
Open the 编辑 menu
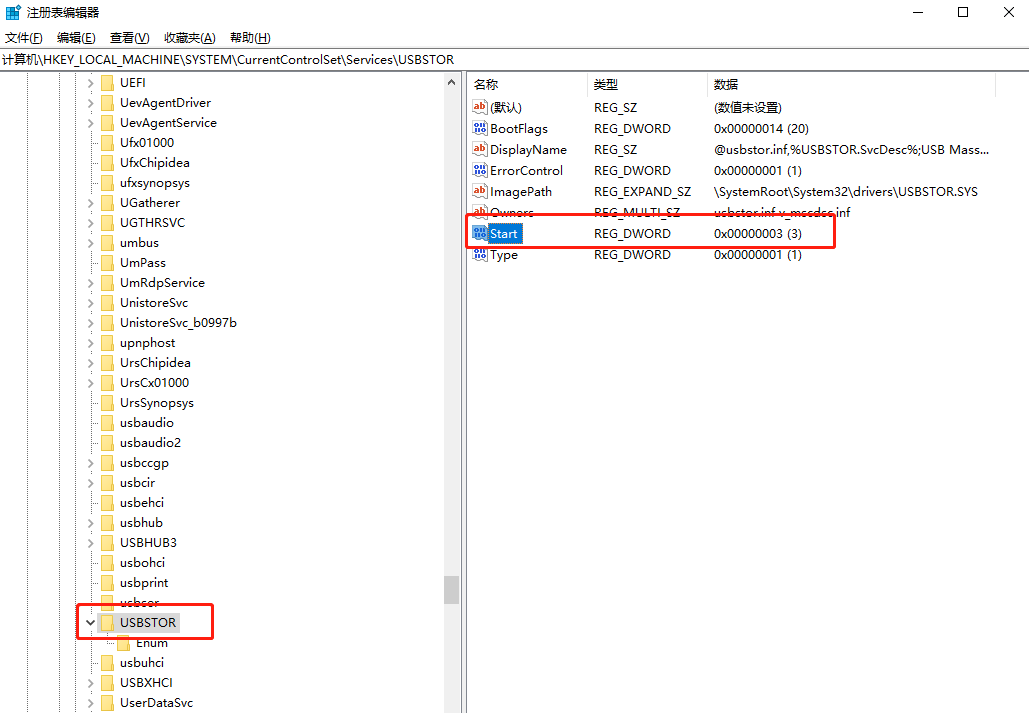tap(76, 37)
